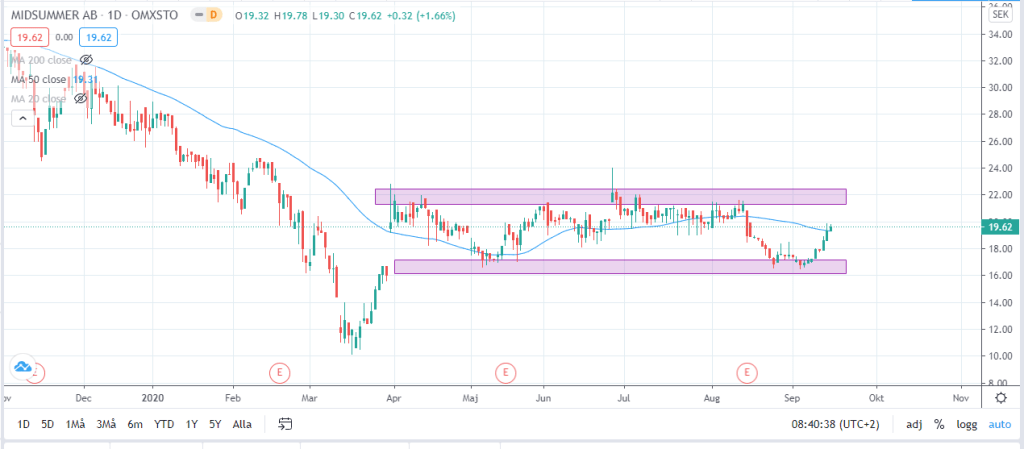Click the adj adjustment button
The height and width of the screenshot is (449, 1024).
[913, 424]
